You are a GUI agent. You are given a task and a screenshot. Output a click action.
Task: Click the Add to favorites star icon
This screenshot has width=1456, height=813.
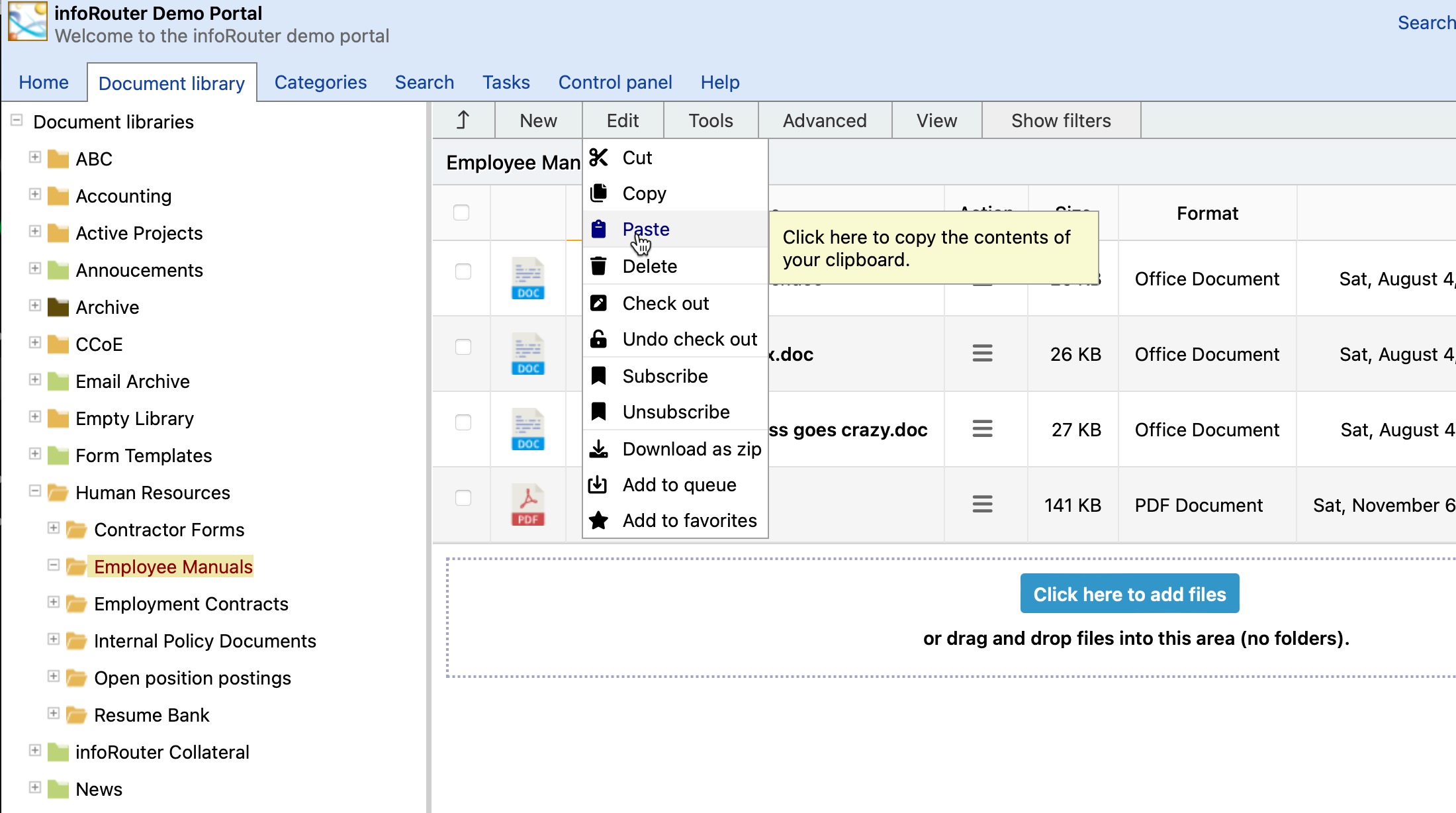click(598, 520)
